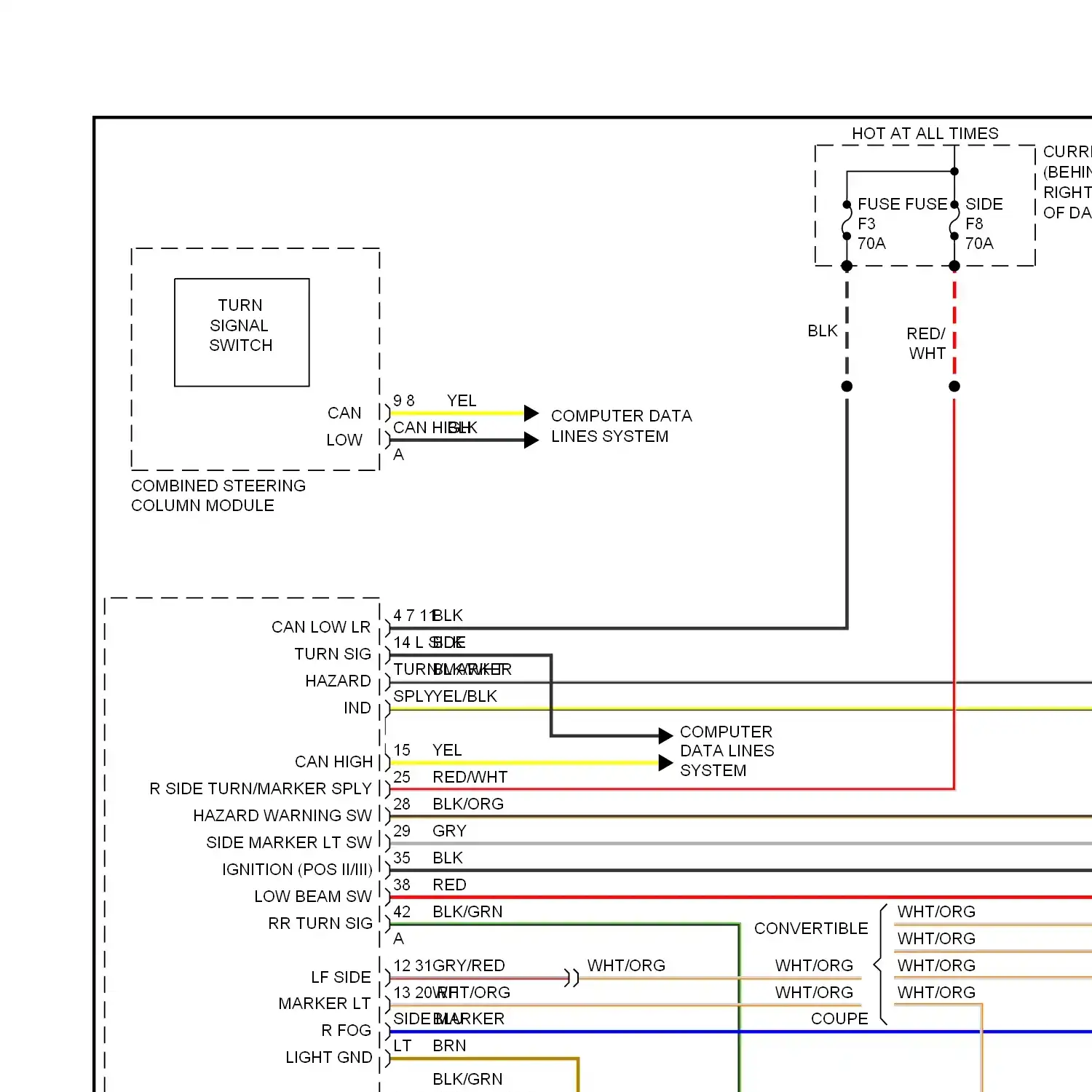Click the MARKER LT terminal label

pos(324,1003)
